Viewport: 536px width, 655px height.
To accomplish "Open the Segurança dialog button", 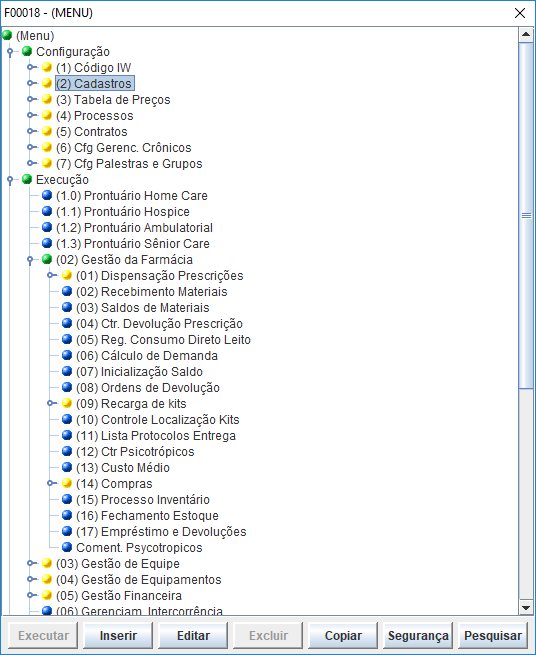I will (418, 635).
